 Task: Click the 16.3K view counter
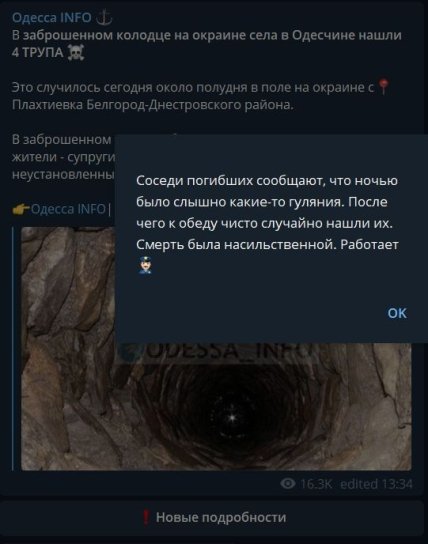click(x=316, y=484)
